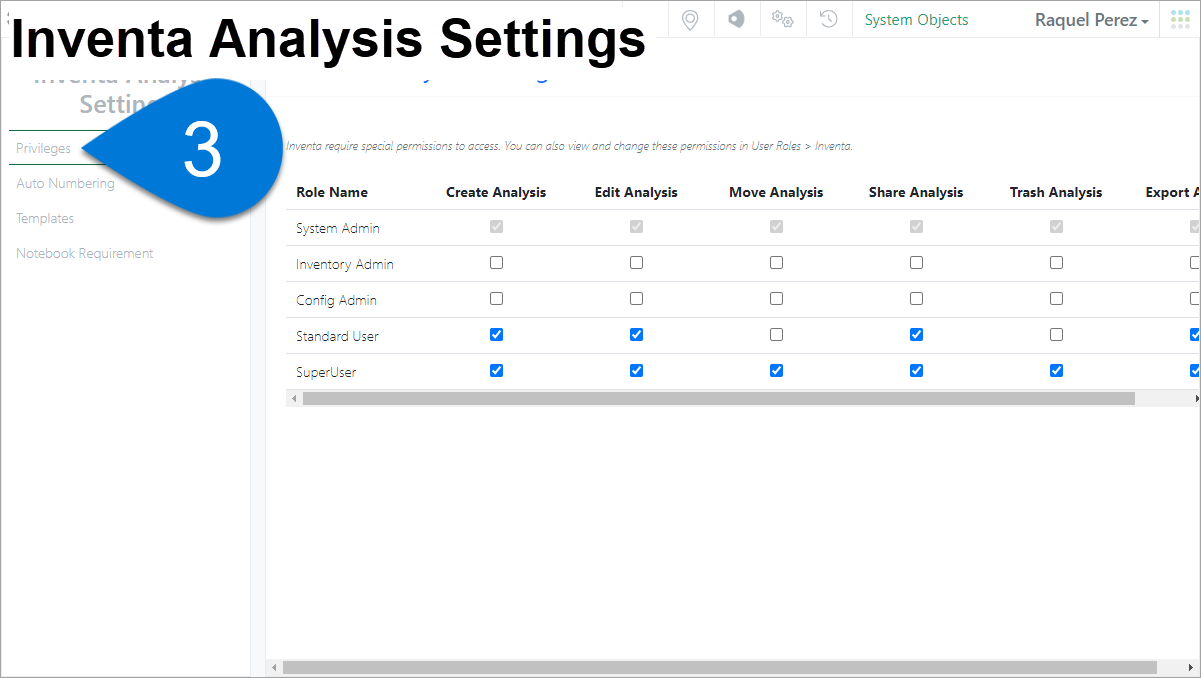Open Notebook Requirement settings section

coord(84,253)
